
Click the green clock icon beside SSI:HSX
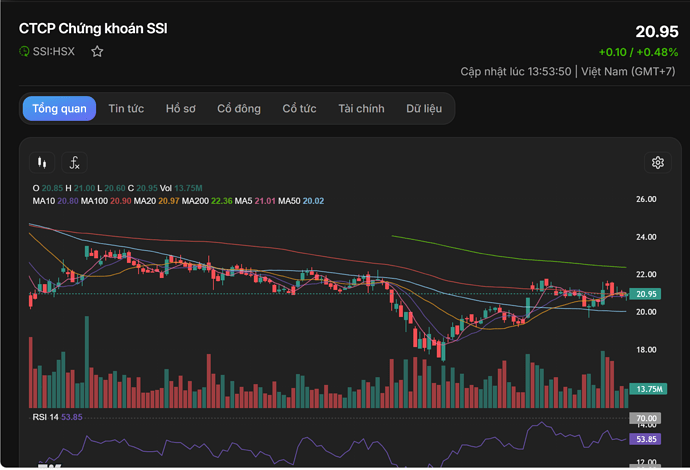(x=24, y=51)
